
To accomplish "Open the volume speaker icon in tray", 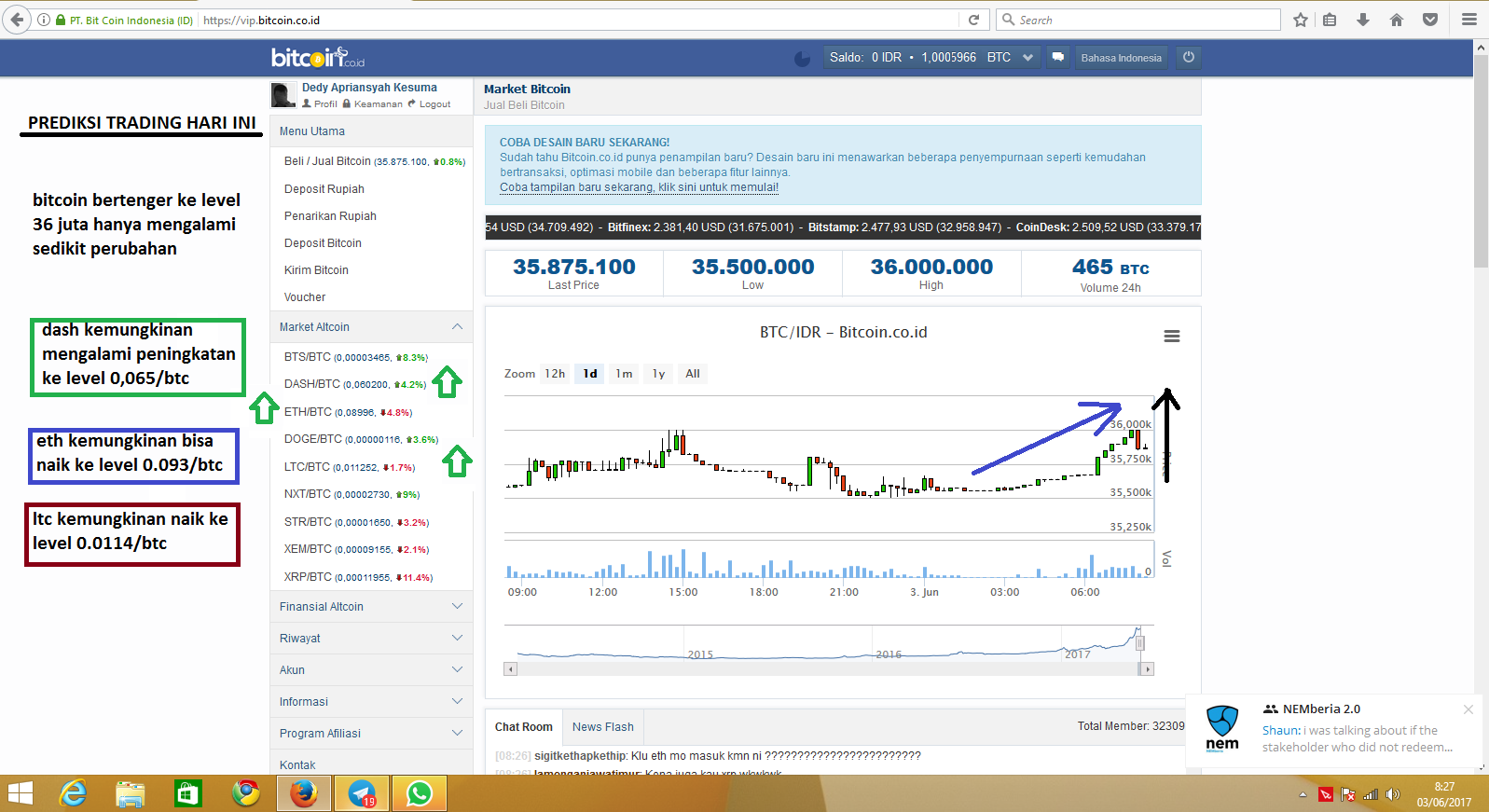I will coord(1393,794).
